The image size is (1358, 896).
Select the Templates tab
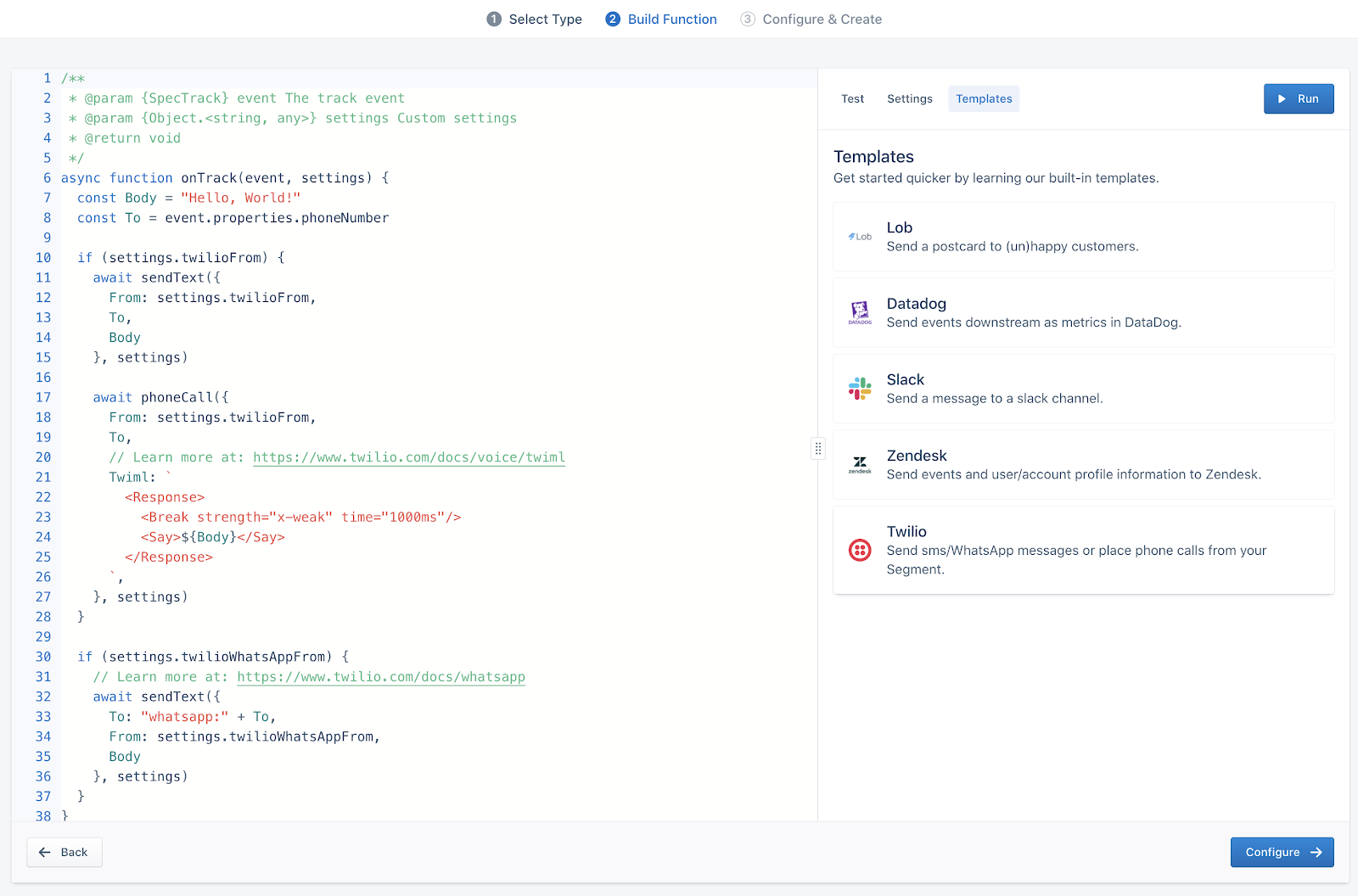pyautogui.click(x=984, y=99)
